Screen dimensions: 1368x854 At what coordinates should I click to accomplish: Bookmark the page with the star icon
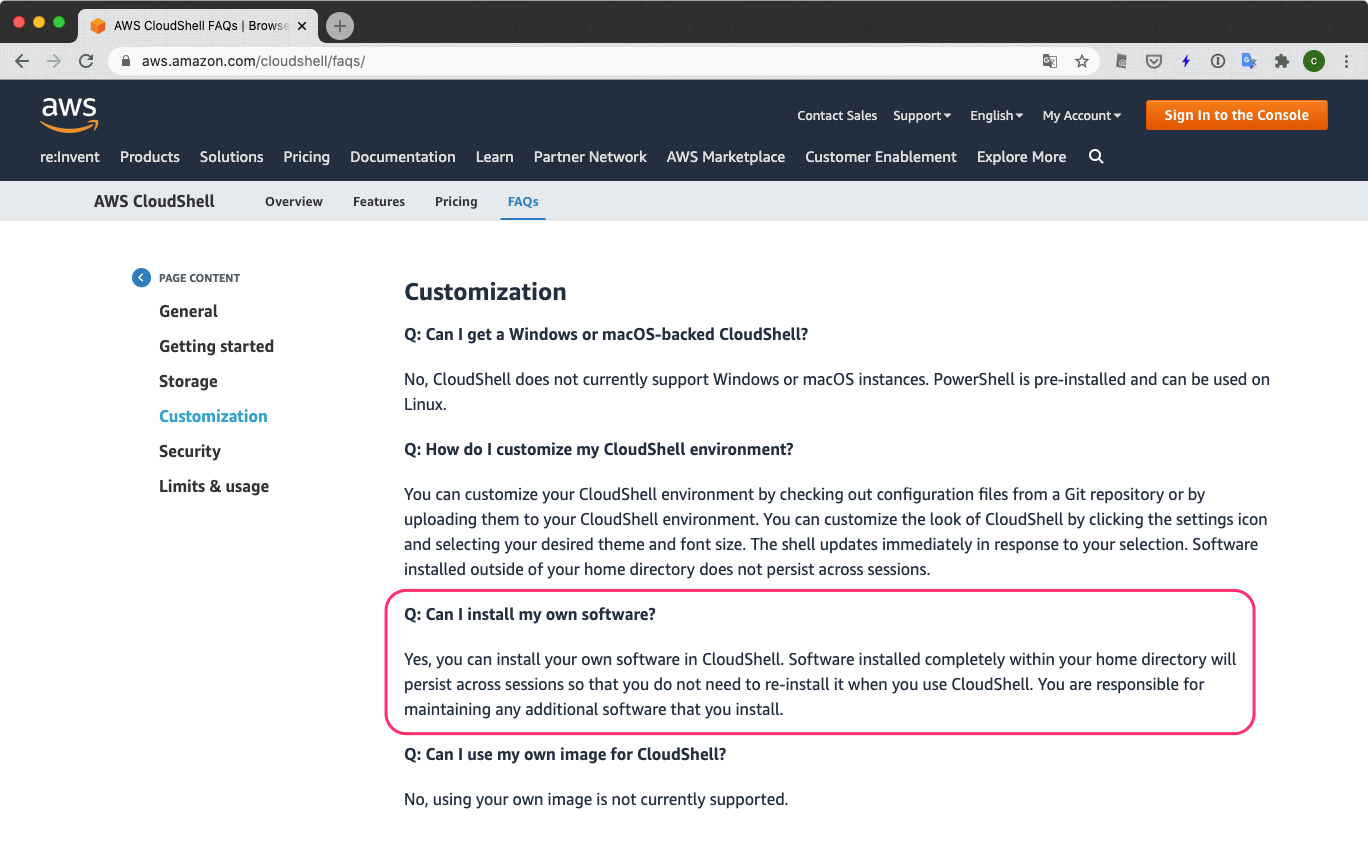point(1081,61)
